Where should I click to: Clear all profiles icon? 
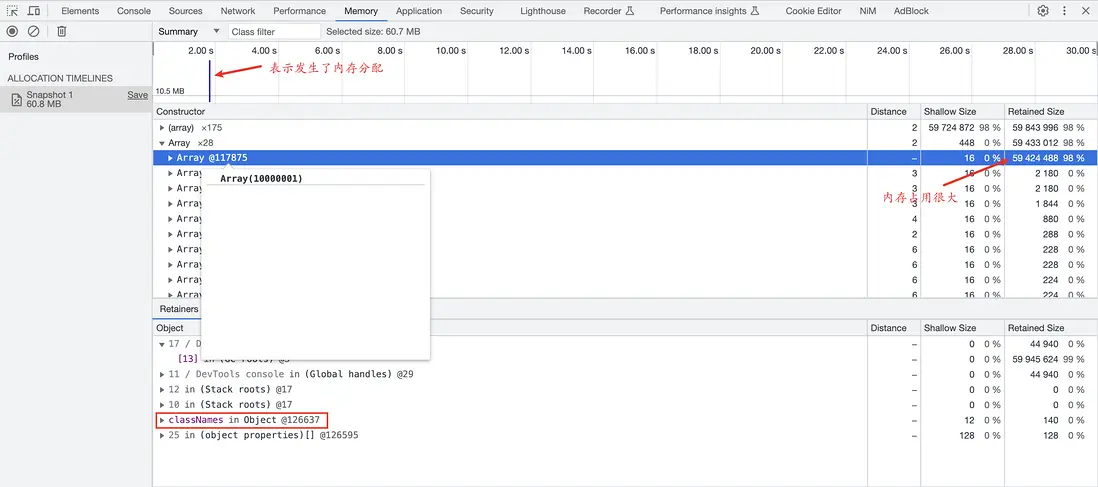[34, 32]
